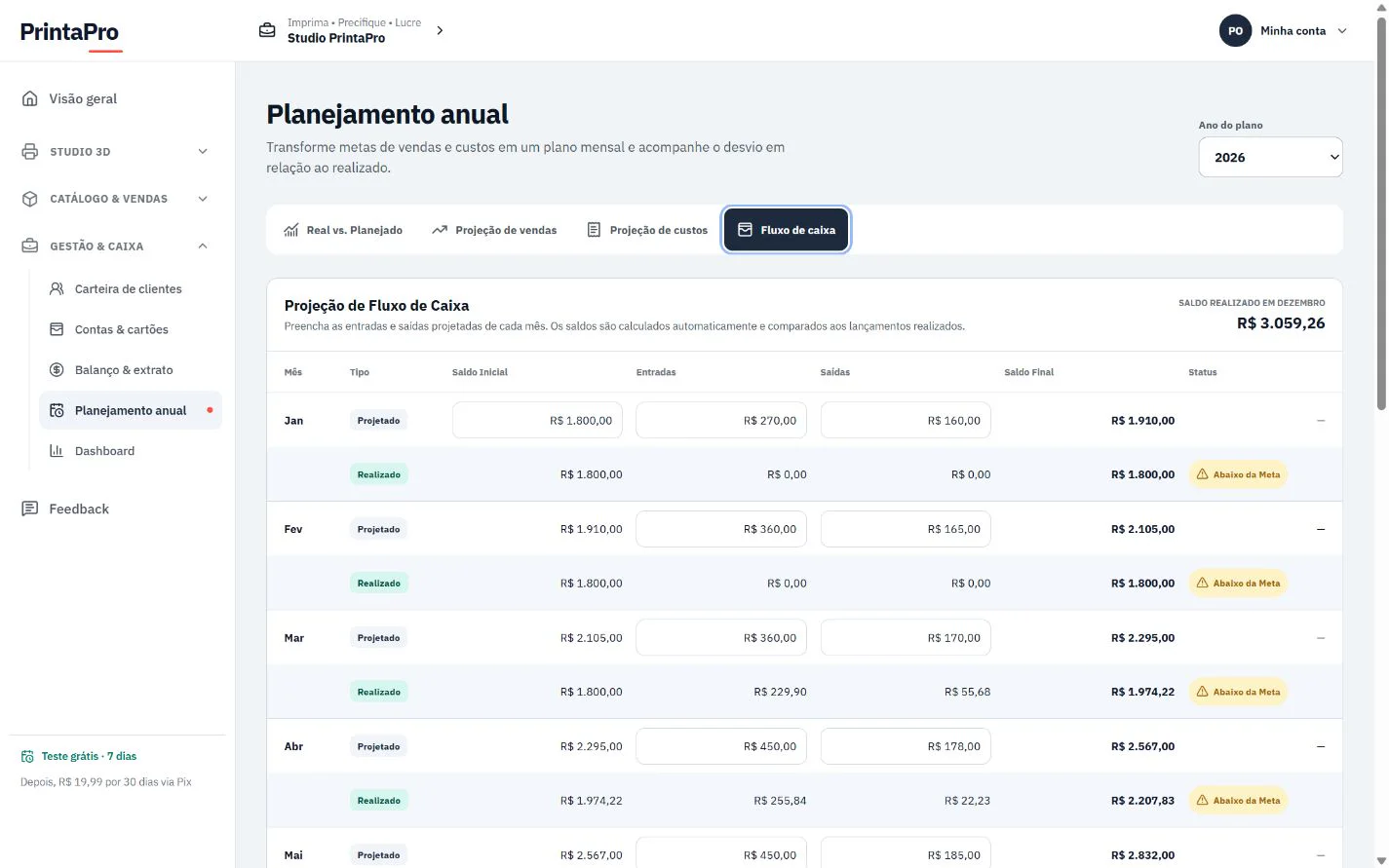Click Abr realized Saldo Final R$ 2.207,83
The width and height of the screenshot is (1389, 868).
[x=1142, y=801]
